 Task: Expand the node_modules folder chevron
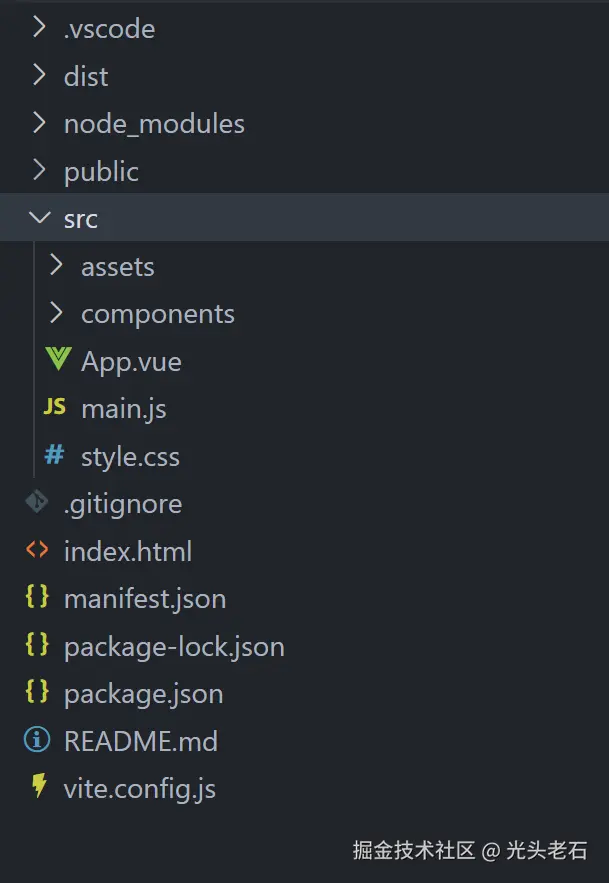tap(38, 123)
